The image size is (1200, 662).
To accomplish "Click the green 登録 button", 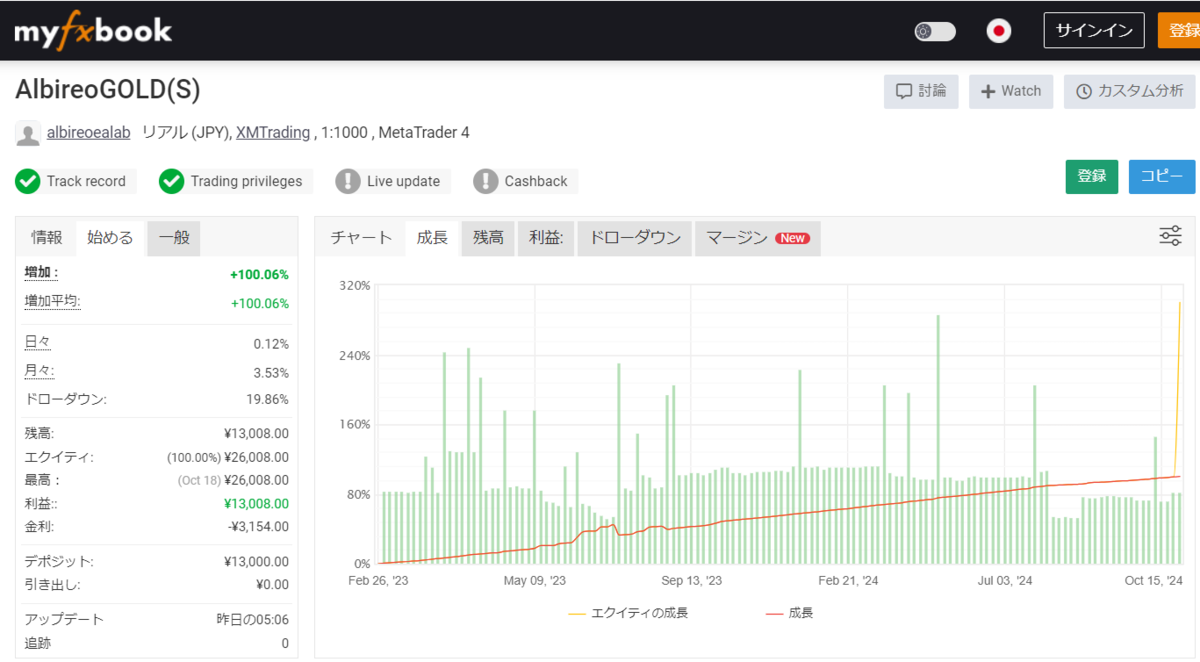I will click(x=1092, y=176).
